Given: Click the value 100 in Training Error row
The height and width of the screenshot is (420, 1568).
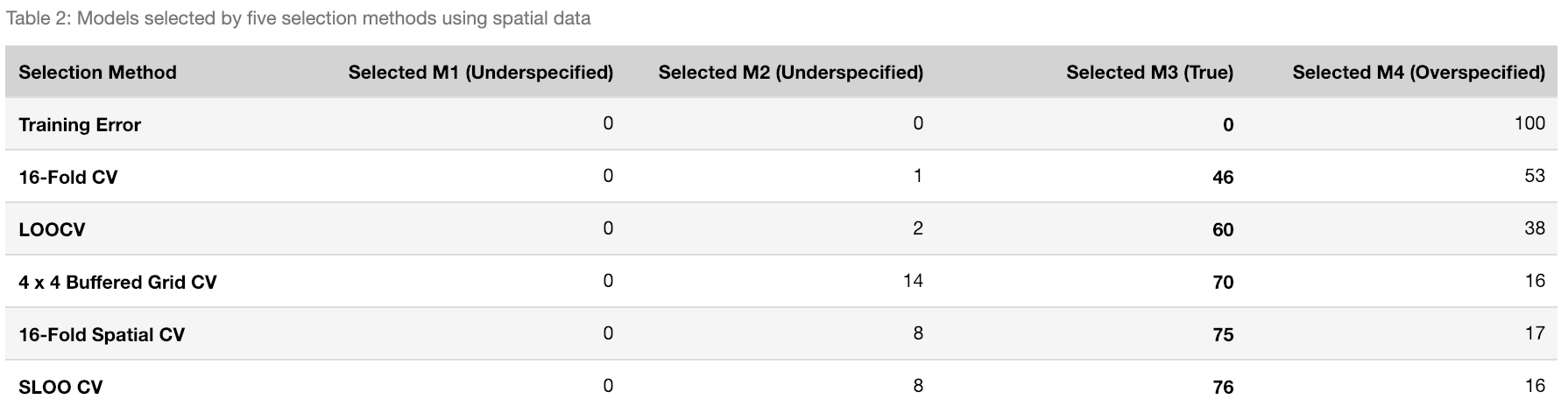Looking at the screenshot, I should [1529, 123].
